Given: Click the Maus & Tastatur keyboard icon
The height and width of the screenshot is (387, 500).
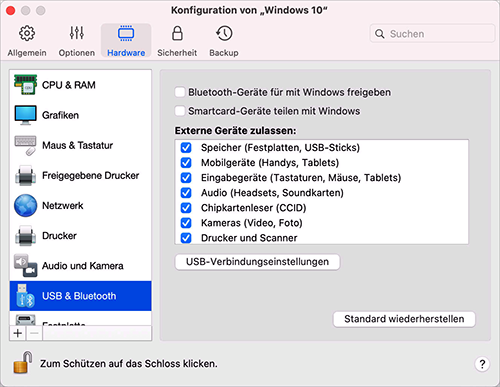Looking at the screenshot, I should (25, 145).
